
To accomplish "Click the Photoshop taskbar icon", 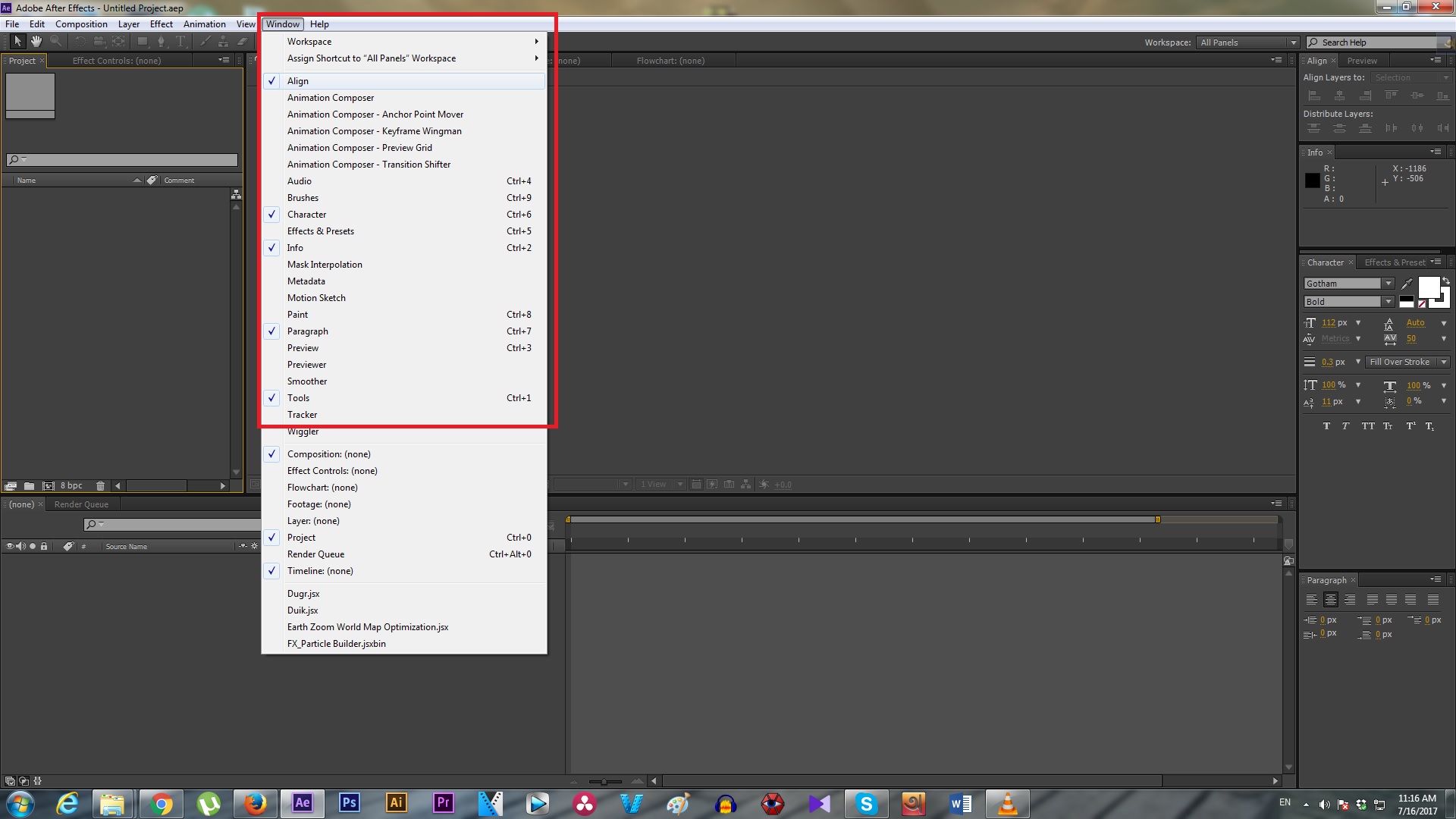I will pyautogui.click(x=348, y=803).
